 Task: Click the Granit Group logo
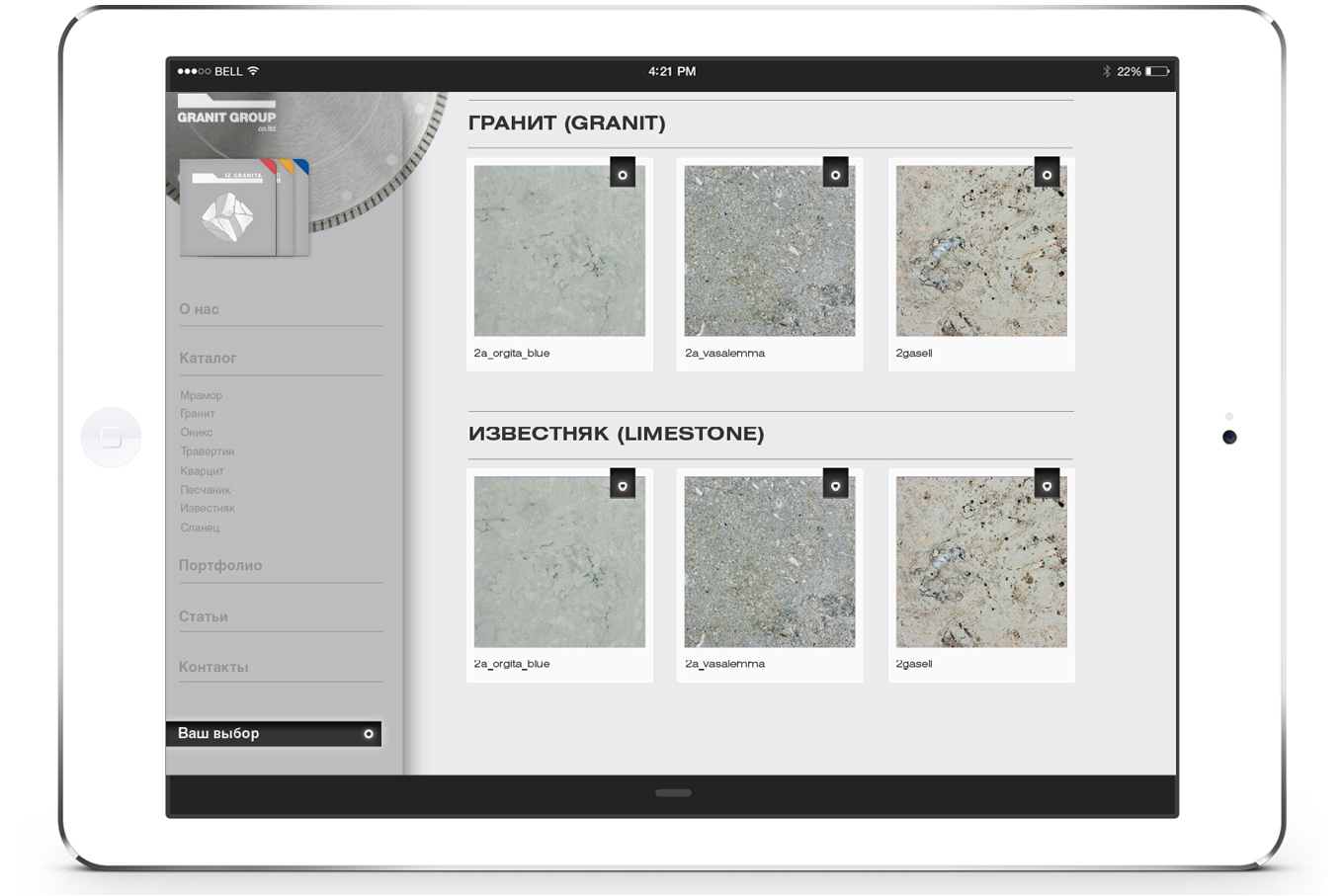coord(227,115)
